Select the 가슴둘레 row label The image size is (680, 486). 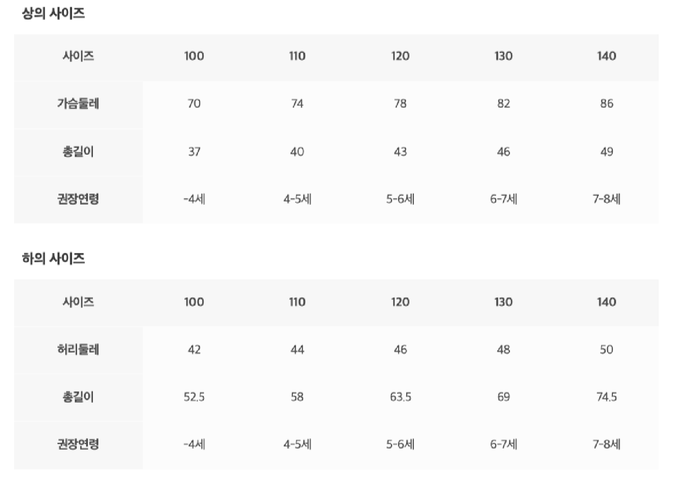point(78,104)
